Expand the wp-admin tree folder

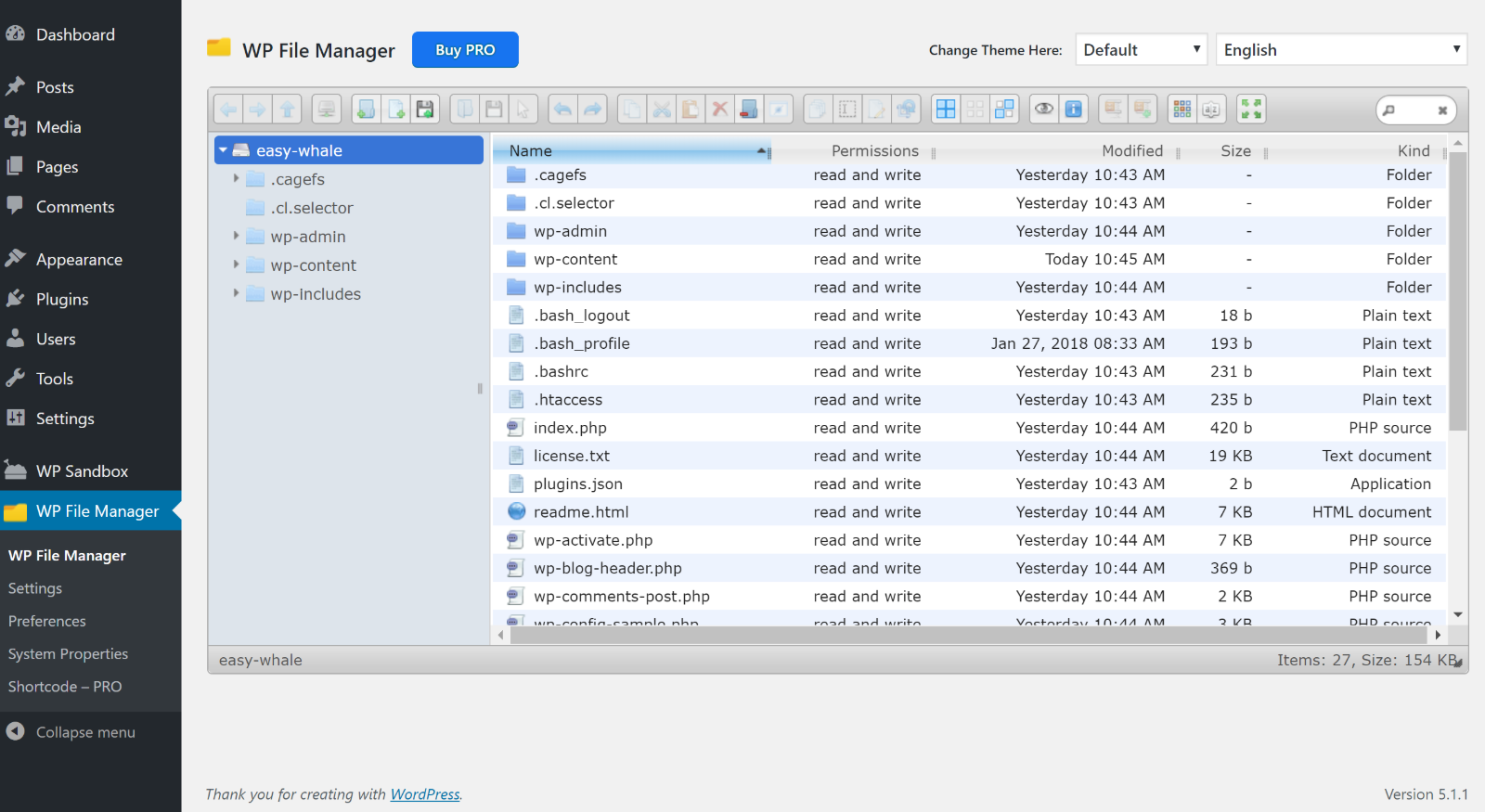click(x=237, y=236)
